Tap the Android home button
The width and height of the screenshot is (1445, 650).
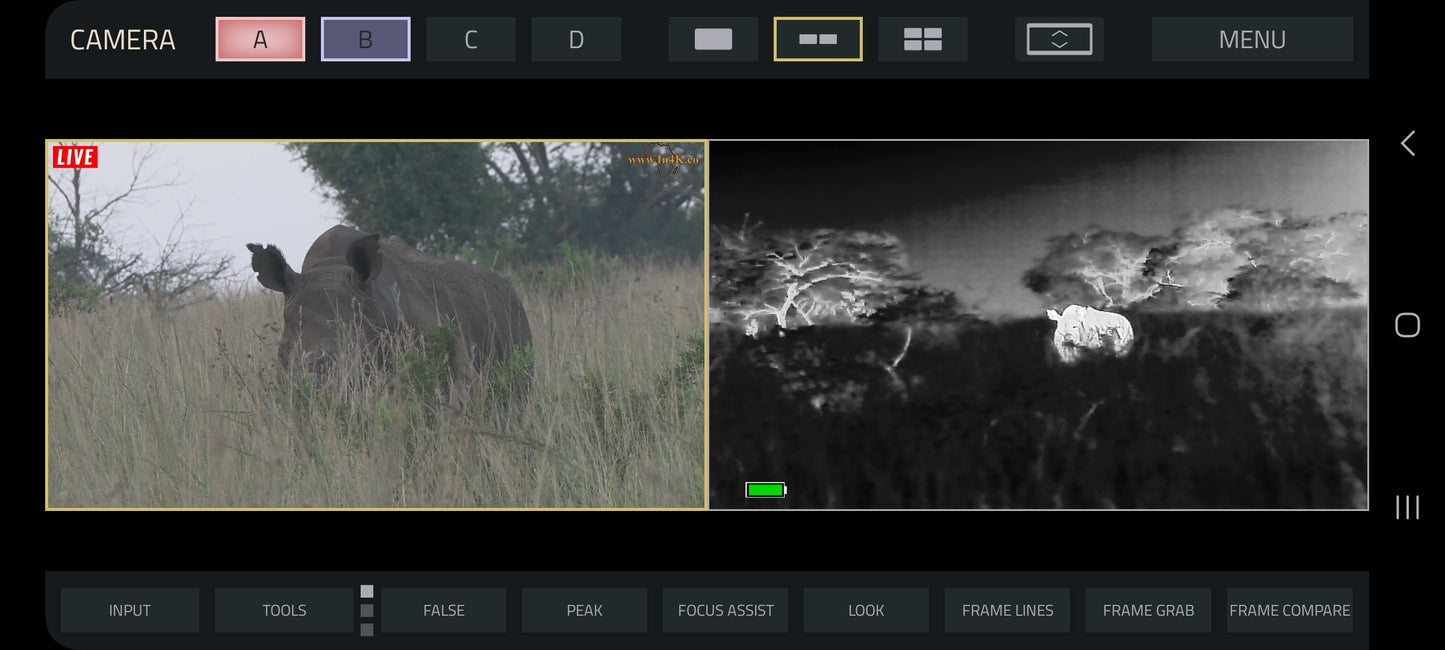pyautogui.click(x=1407, y=325)
